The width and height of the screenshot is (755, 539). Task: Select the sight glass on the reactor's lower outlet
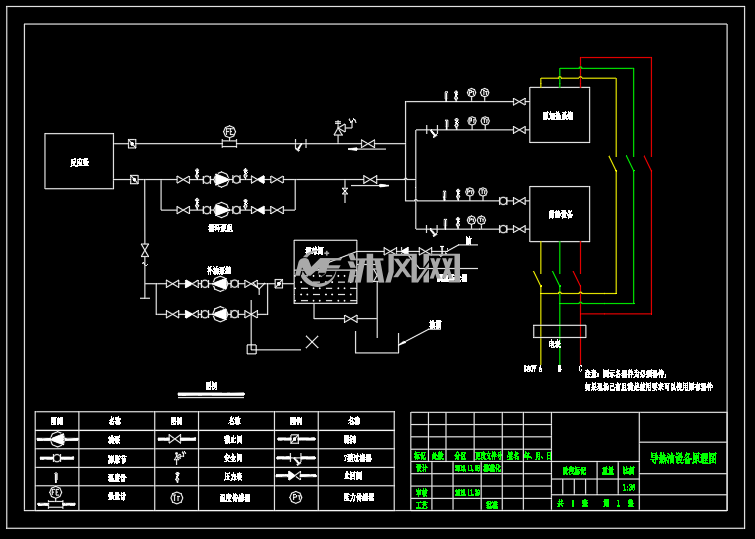coord(134,180)
